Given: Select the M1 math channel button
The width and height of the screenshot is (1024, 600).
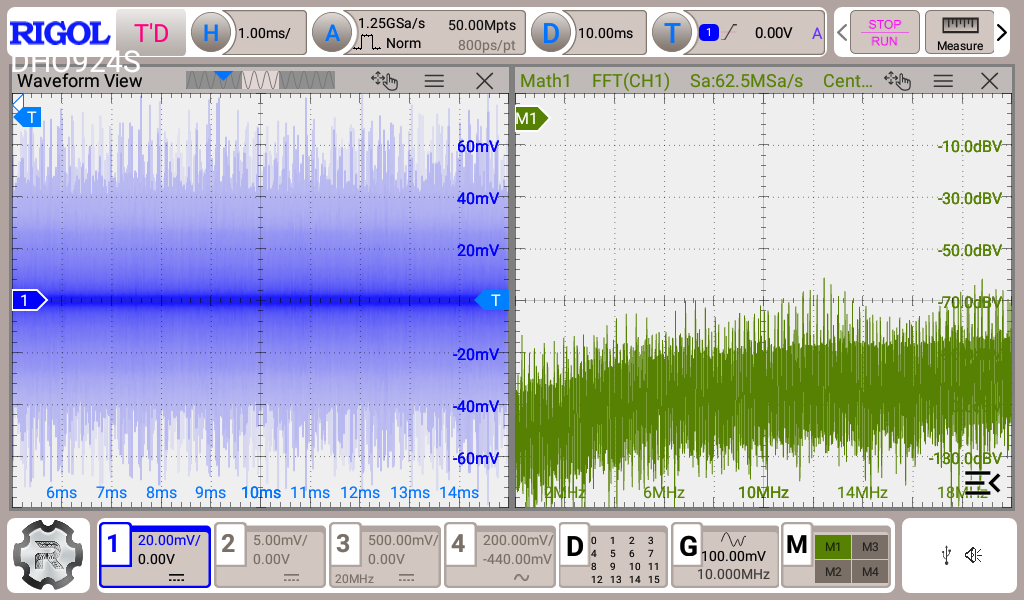Looking at the screenshot, I should (x=833, y=546).
